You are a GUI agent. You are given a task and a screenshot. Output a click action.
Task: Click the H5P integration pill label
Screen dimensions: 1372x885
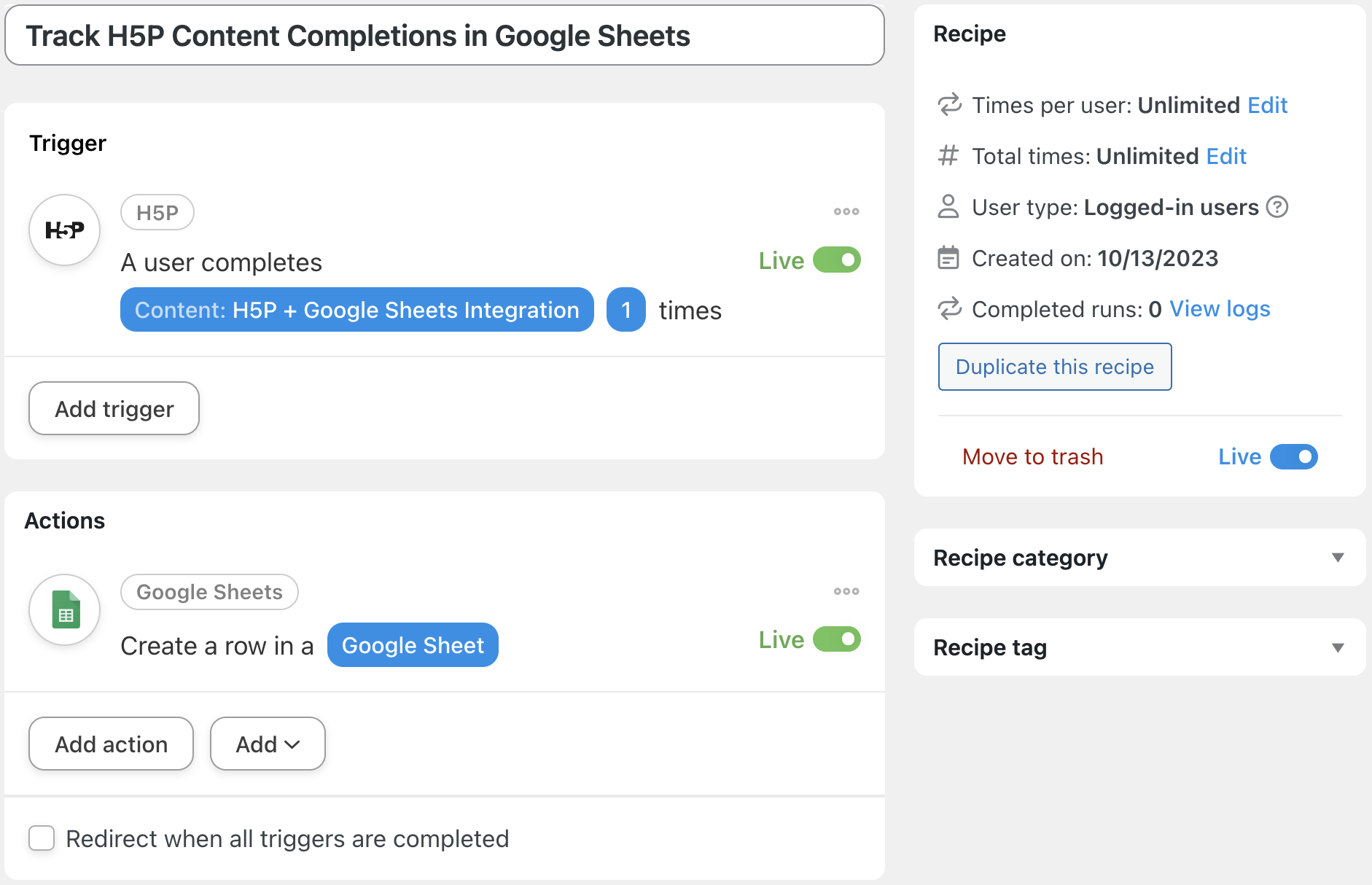tap(157, 213)
